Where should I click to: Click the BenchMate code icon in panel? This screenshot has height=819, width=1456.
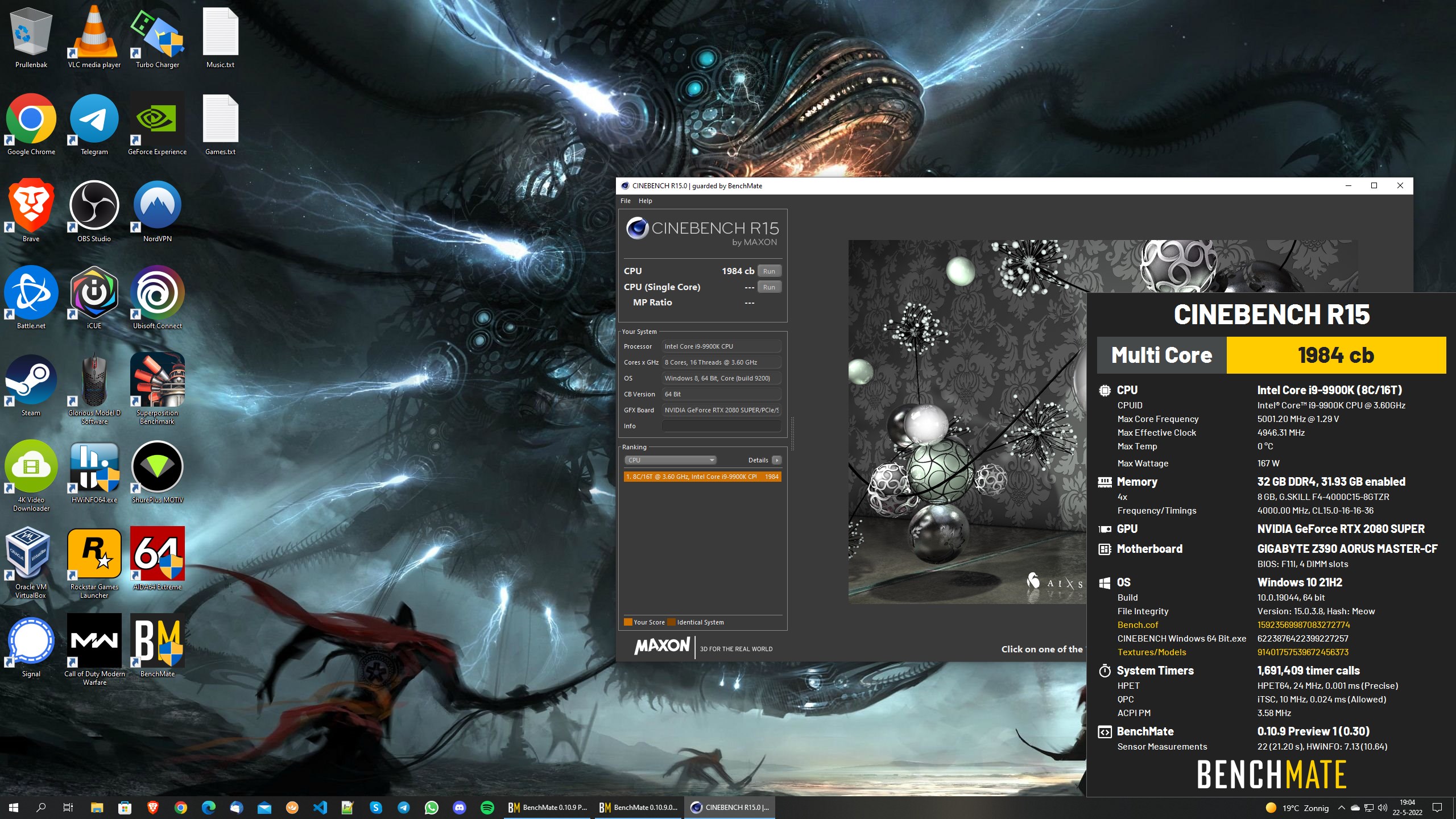[1105, 732]
